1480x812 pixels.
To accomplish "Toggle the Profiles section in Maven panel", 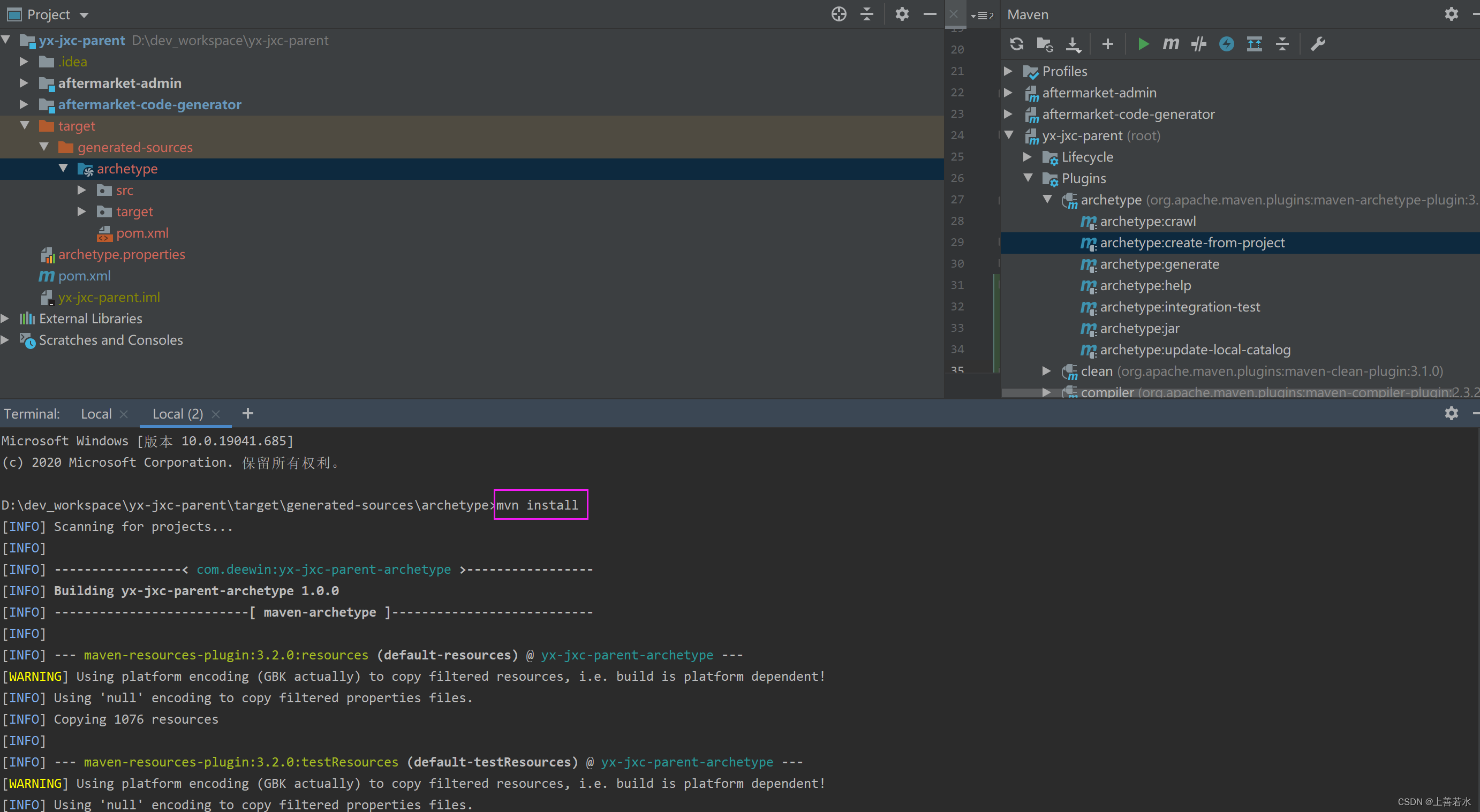I will click(1010, 70).
